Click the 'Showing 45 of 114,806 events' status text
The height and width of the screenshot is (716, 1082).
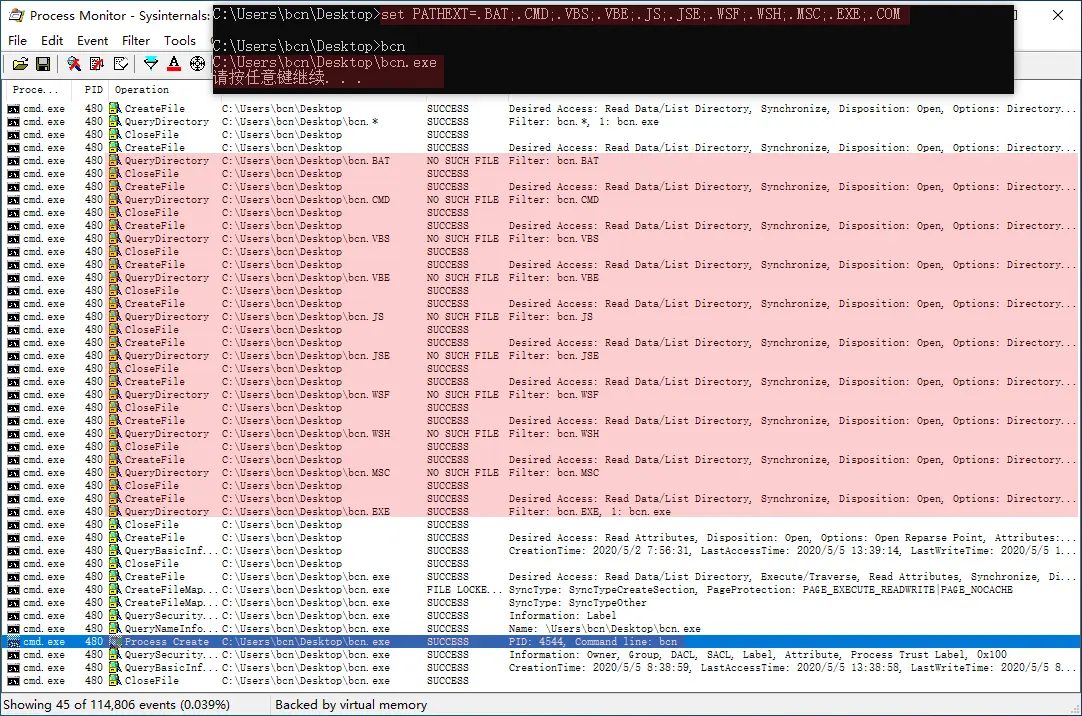pyautogui.click(x=116, y=704)
